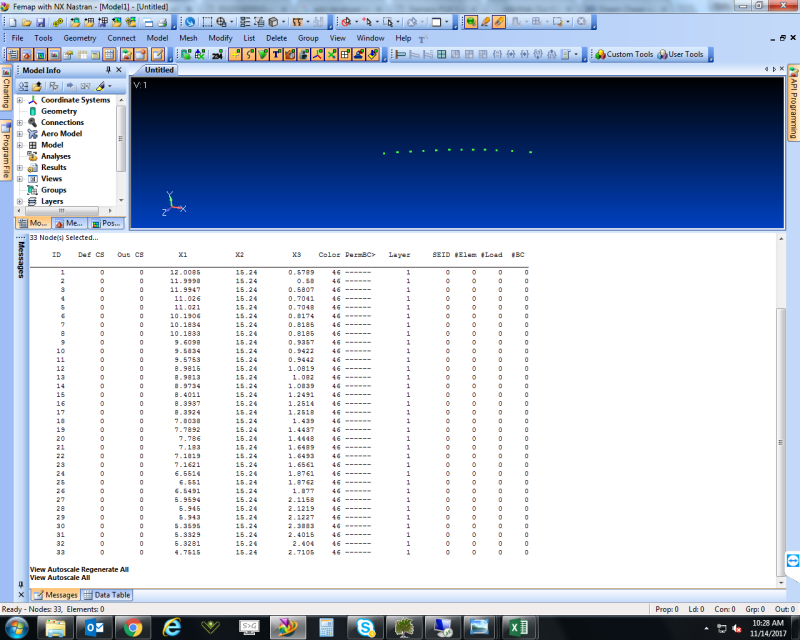Toggle the Messages pane notepad icon

tap(158, 54)
